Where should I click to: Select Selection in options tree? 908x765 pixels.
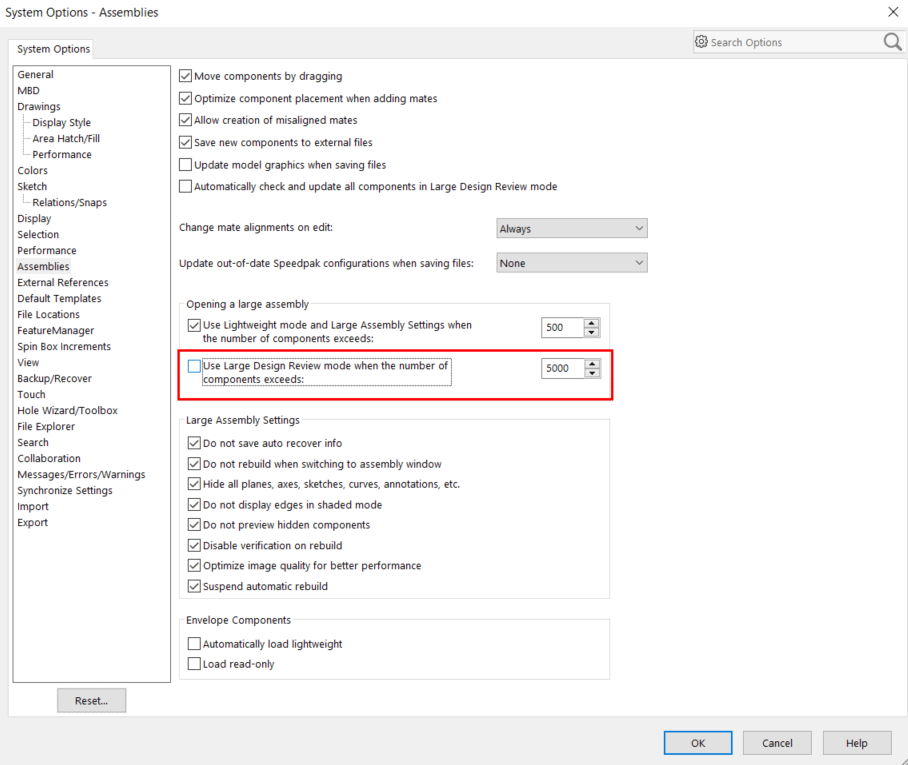[38, 235]
